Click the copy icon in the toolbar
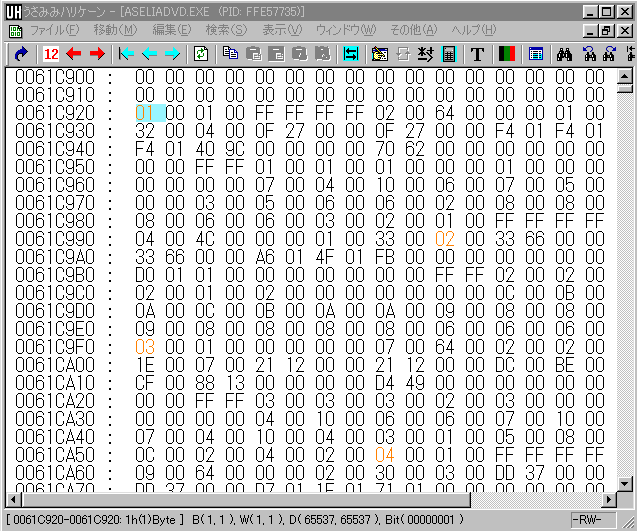The image size is (637, 531). (231, 53)
